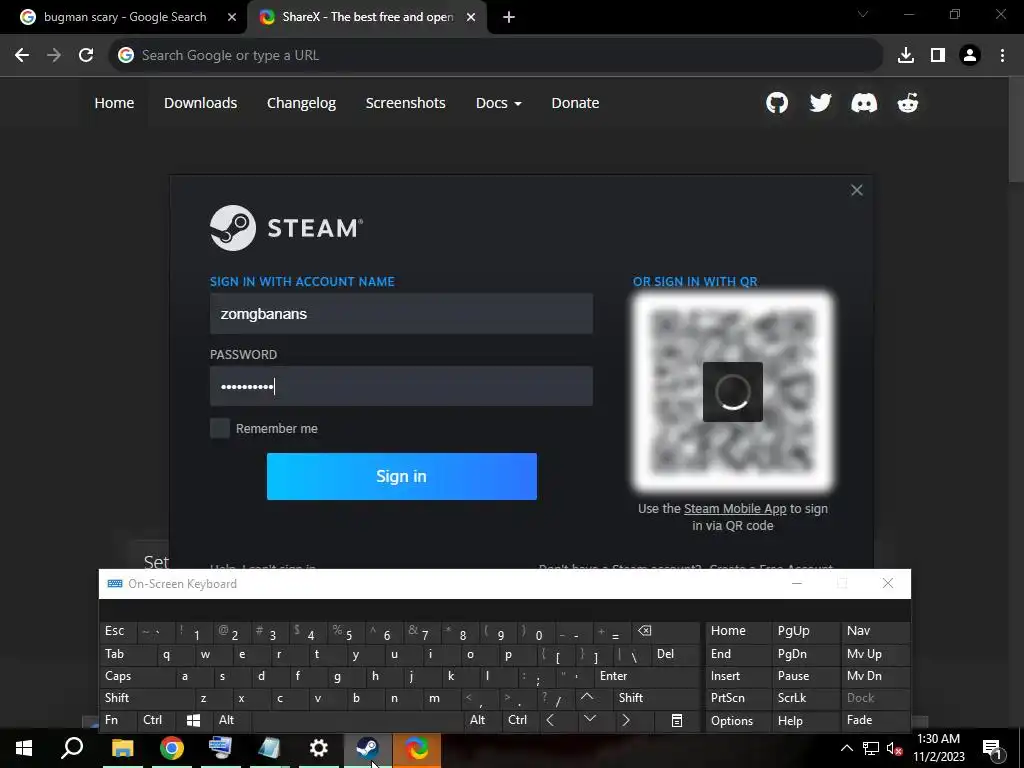Open the Home nav item
This screenshot has height=768, width=1024.
(x=114, y=103)
